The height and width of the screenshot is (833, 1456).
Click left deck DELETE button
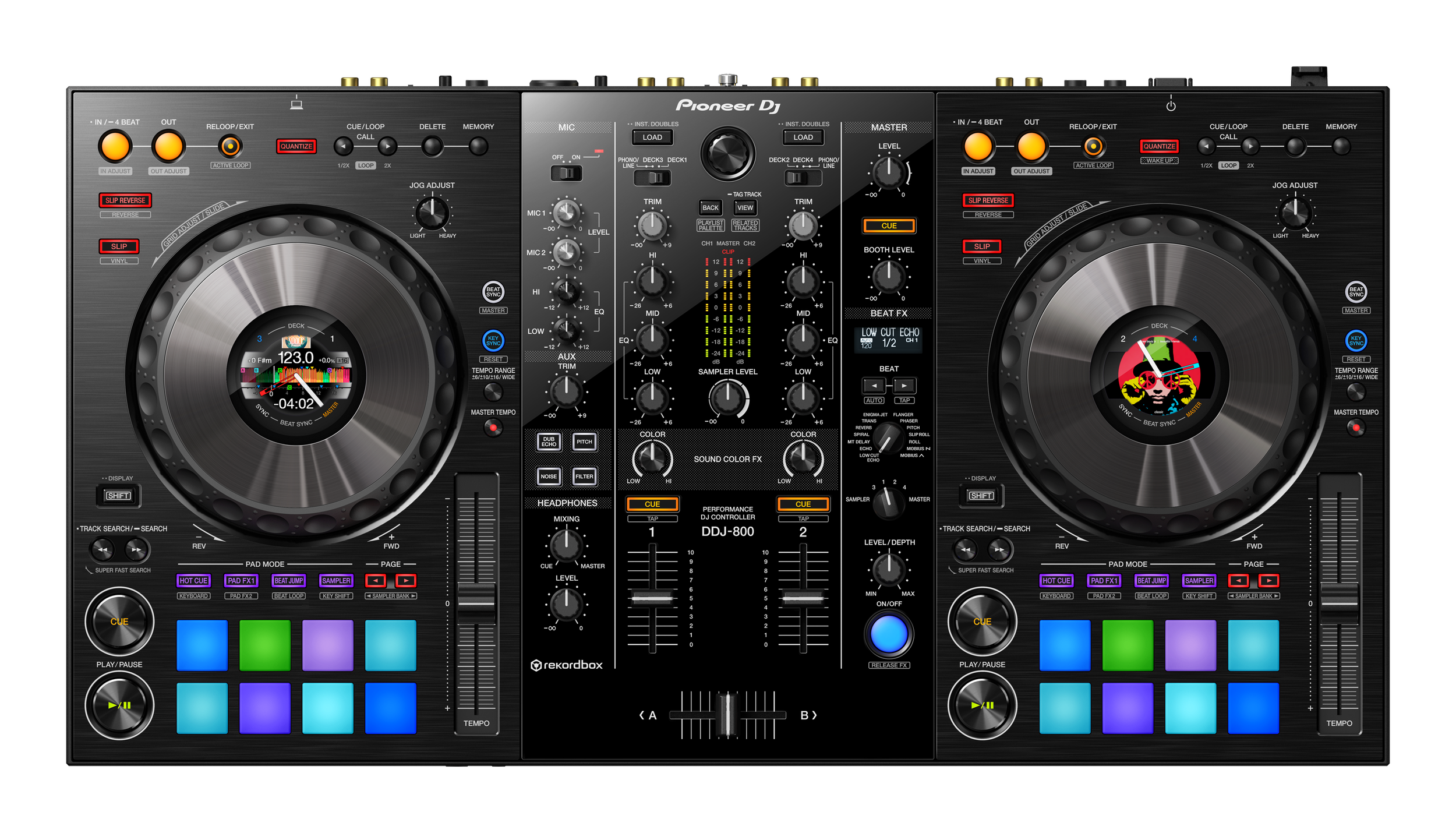432,146
